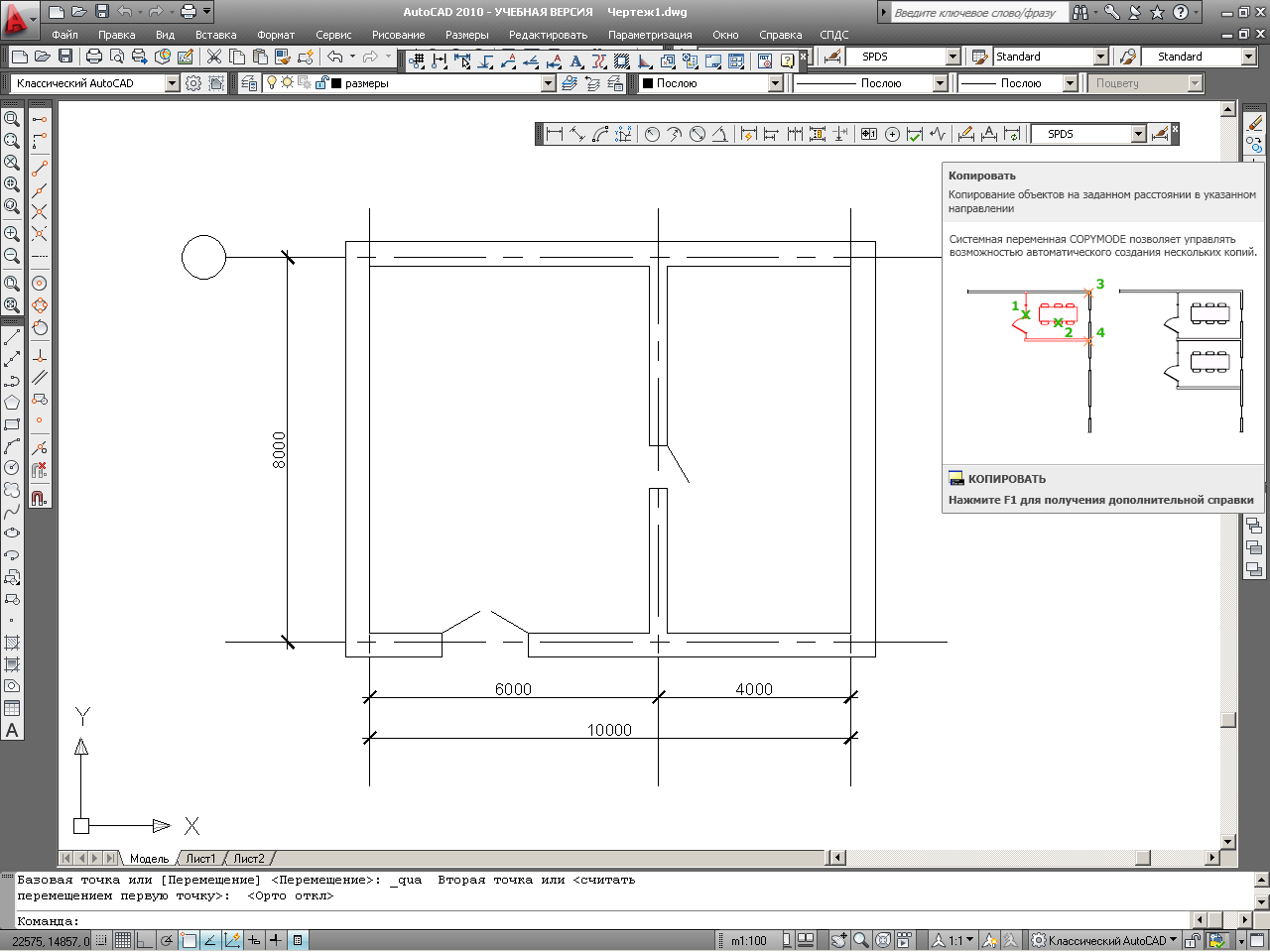
Task: Open the Параметризация menu
Action: 650,35
